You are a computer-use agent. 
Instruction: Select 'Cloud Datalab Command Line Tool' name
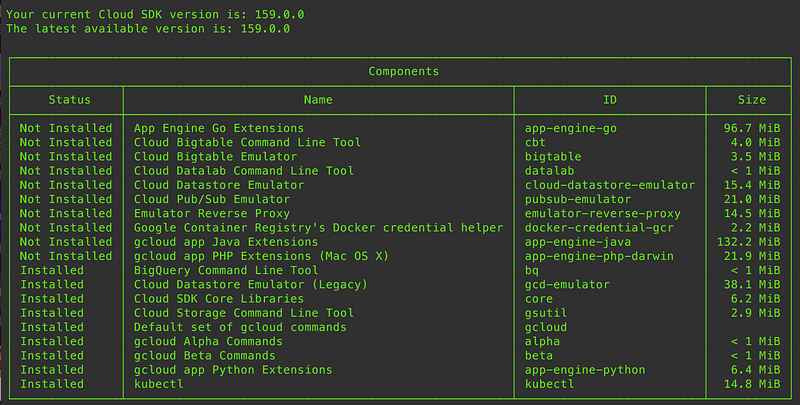244,171
